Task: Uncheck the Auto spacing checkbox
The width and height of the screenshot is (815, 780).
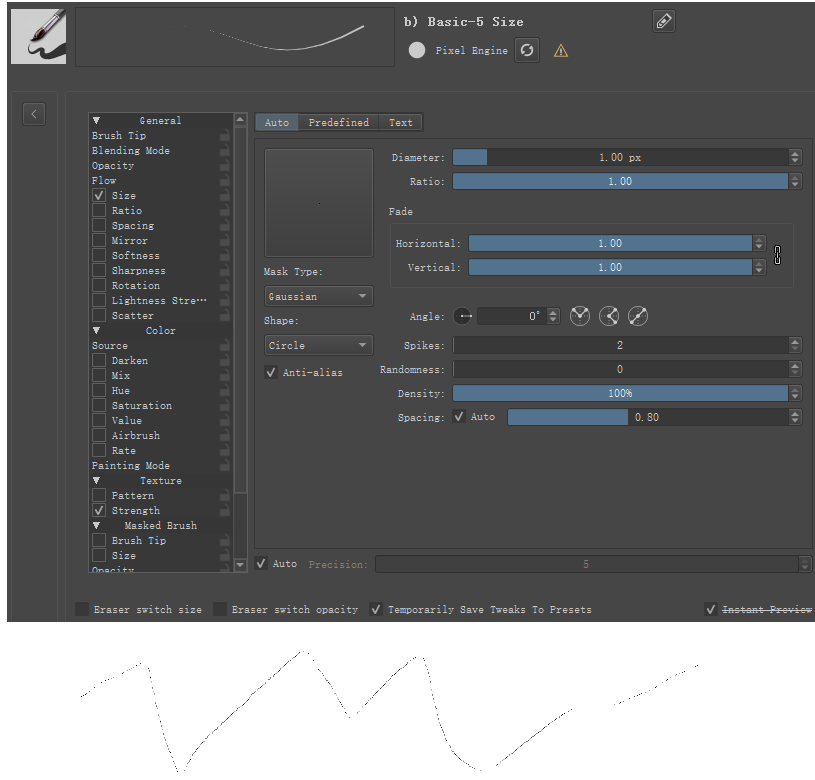Action: coord(458,417)
